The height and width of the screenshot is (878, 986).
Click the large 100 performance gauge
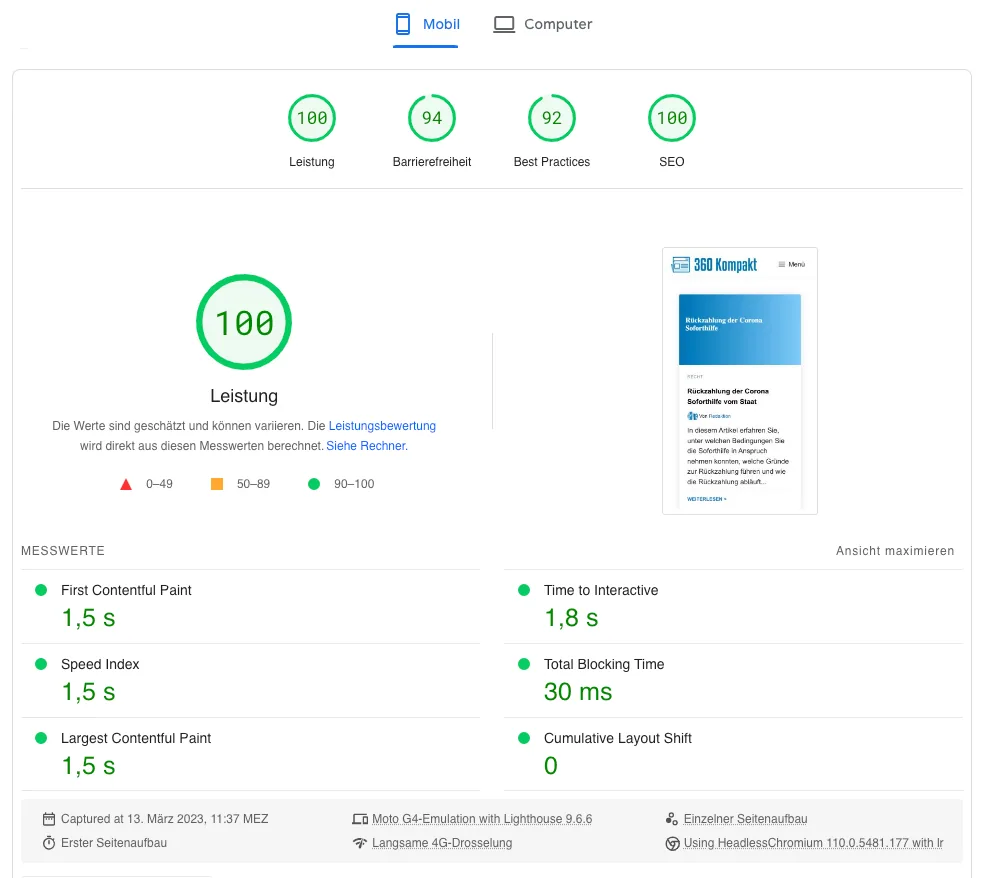pyautogui.click(x=244, y=322)
